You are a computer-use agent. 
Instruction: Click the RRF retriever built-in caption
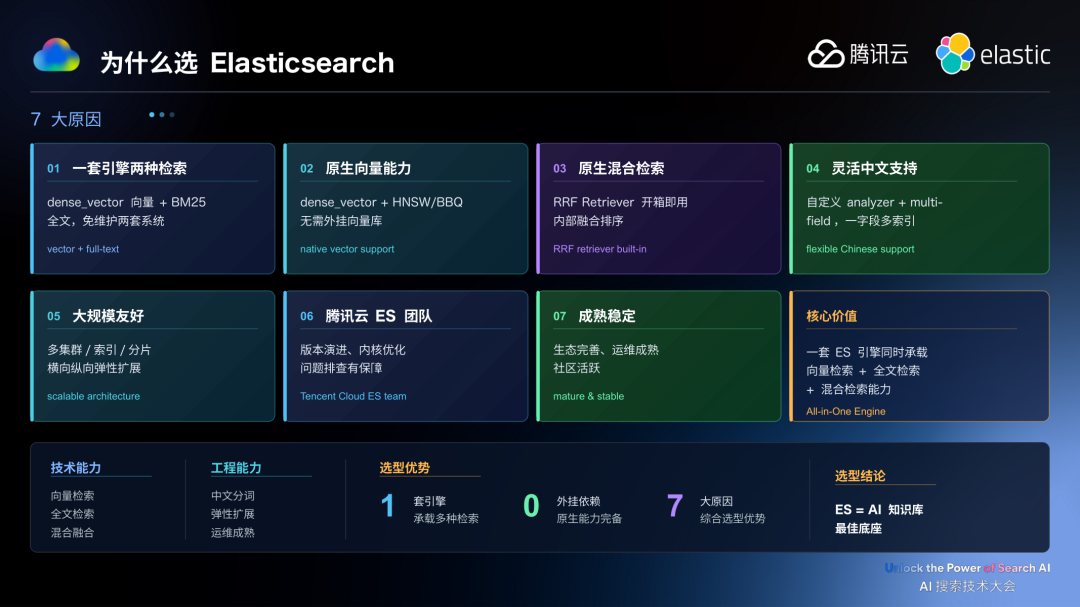click(600, 249)
